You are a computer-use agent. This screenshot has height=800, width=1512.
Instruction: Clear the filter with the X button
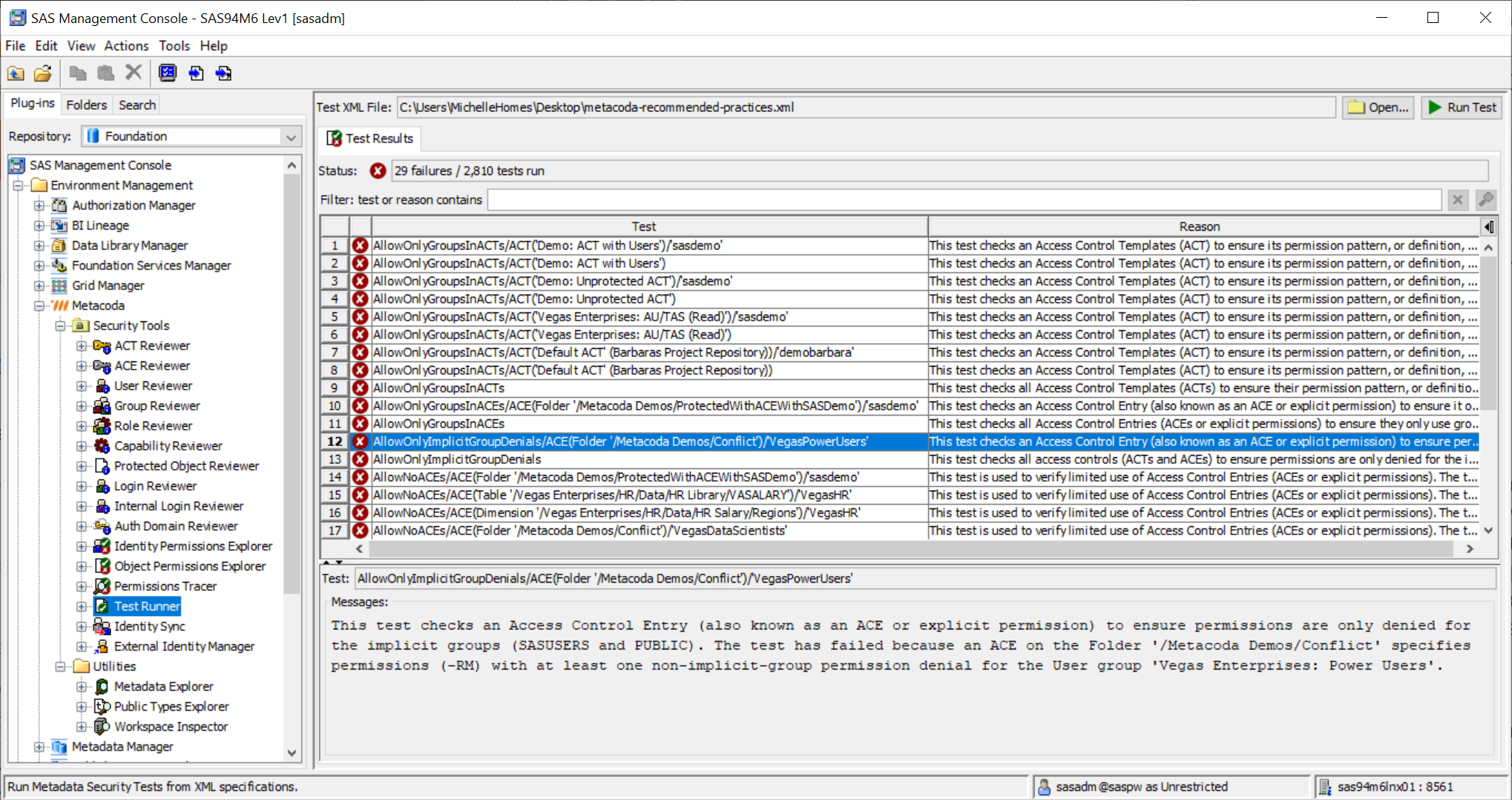pyautogui.click(x=1457, y=200)
